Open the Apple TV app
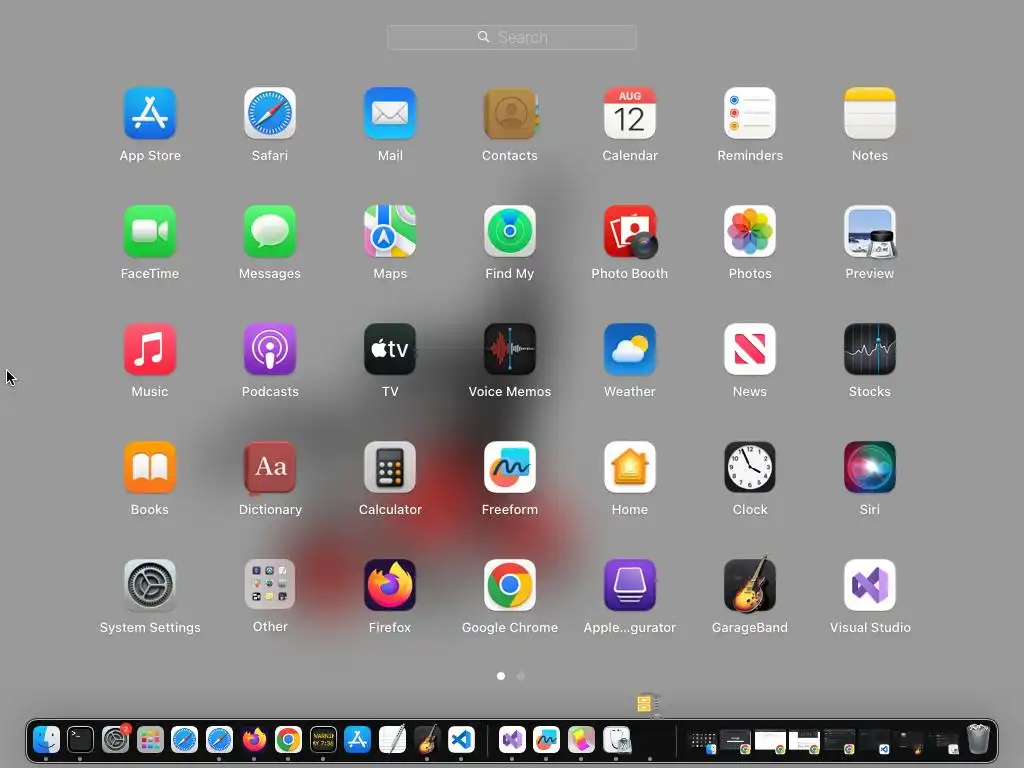This screenshot has width=1024, height=768. coord(390,349)
